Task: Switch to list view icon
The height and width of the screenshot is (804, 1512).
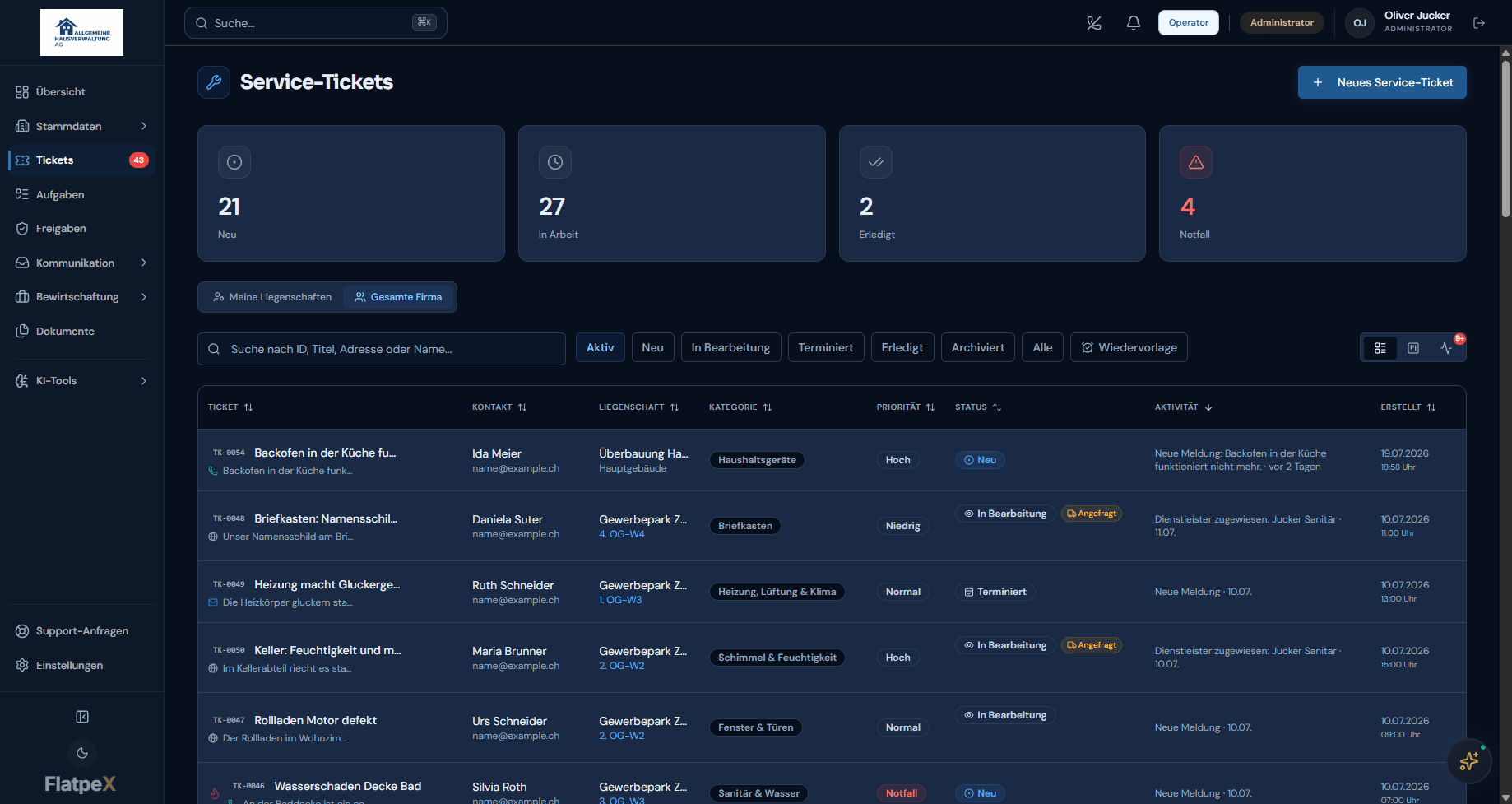Action: tap(1380, 348)
